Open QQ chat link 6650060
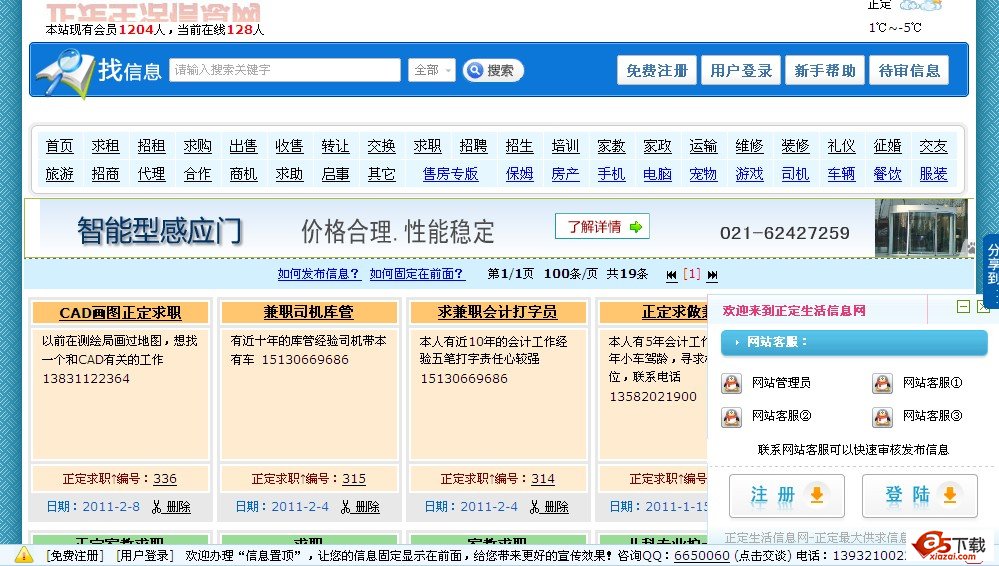Viewport: 999px width, 566px height. 701,556
